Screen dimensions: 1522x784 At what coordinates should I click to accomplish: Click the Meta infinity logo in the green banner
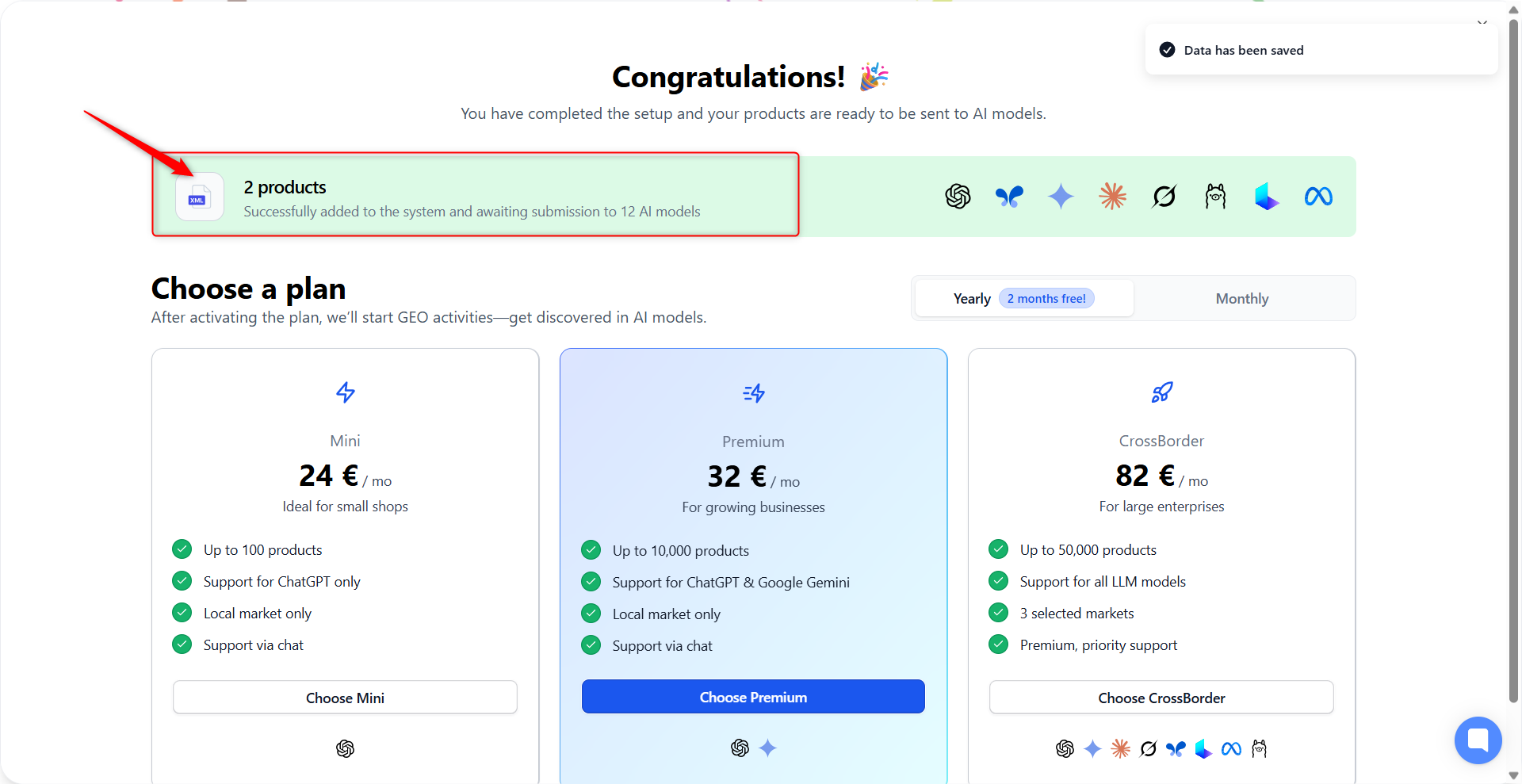coord(1318,196)
